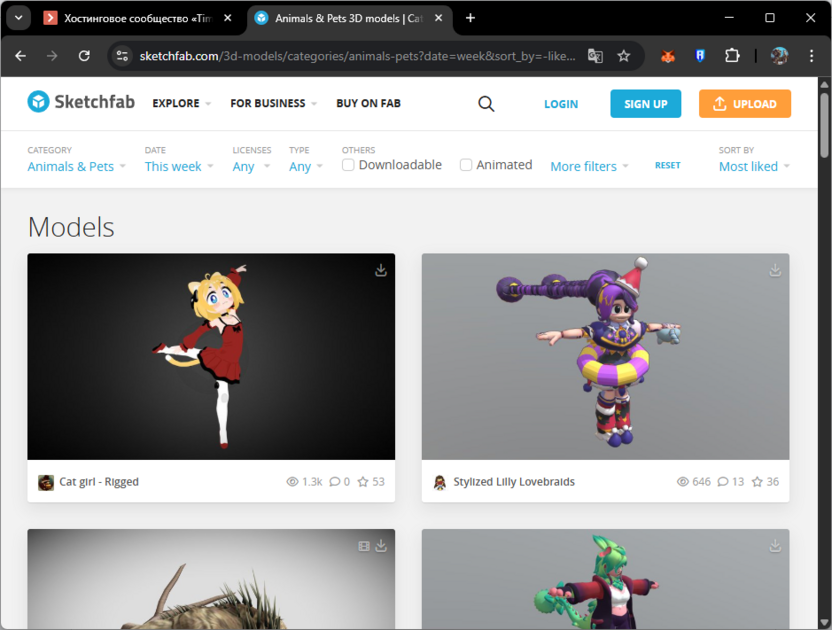Open Chrome three-dot menu
Viewport: 832px width, 630px height.
811,56
